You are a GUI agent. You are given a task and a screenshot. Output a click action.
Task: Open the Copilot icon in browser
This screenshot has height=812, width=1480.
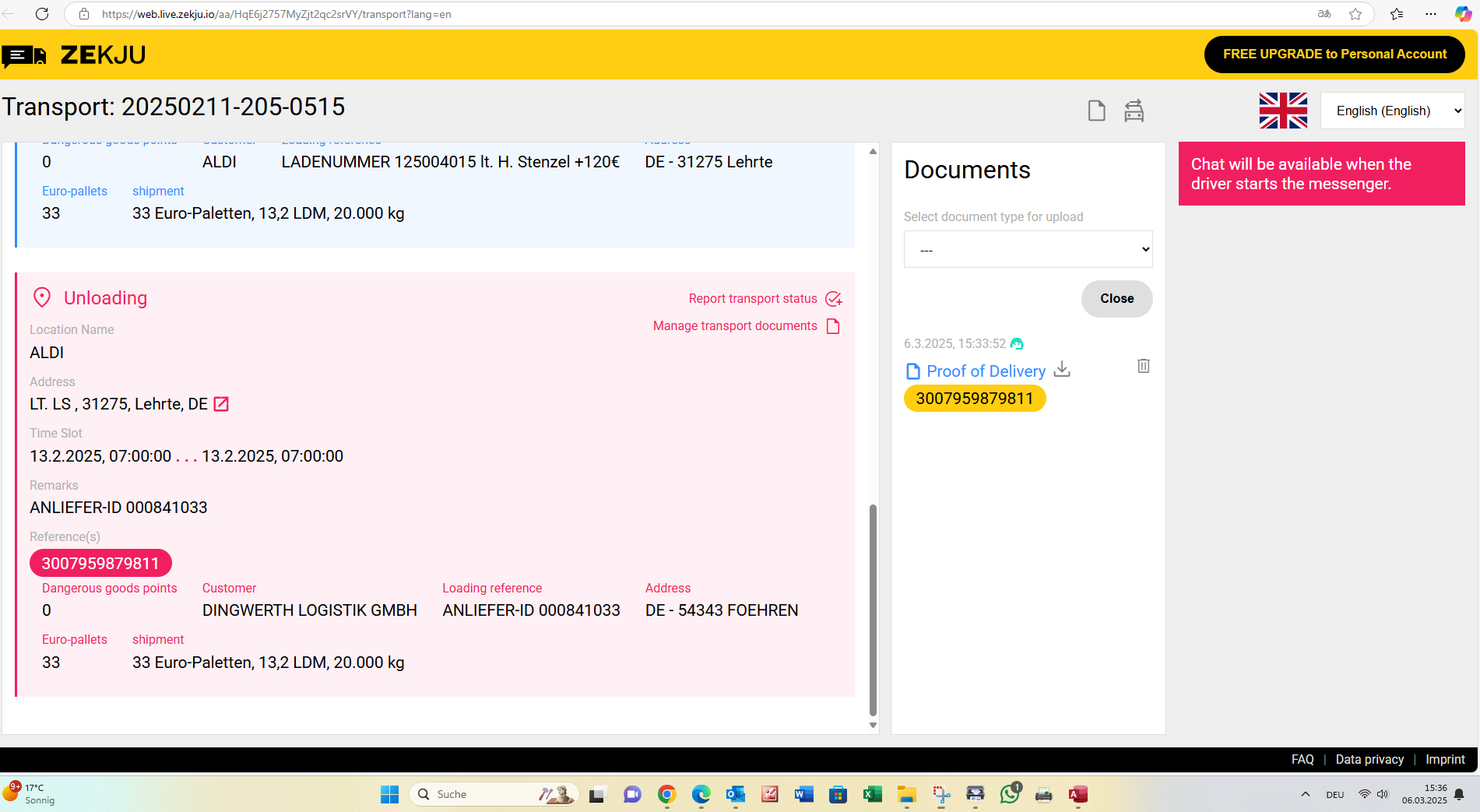click(1464, 14)
